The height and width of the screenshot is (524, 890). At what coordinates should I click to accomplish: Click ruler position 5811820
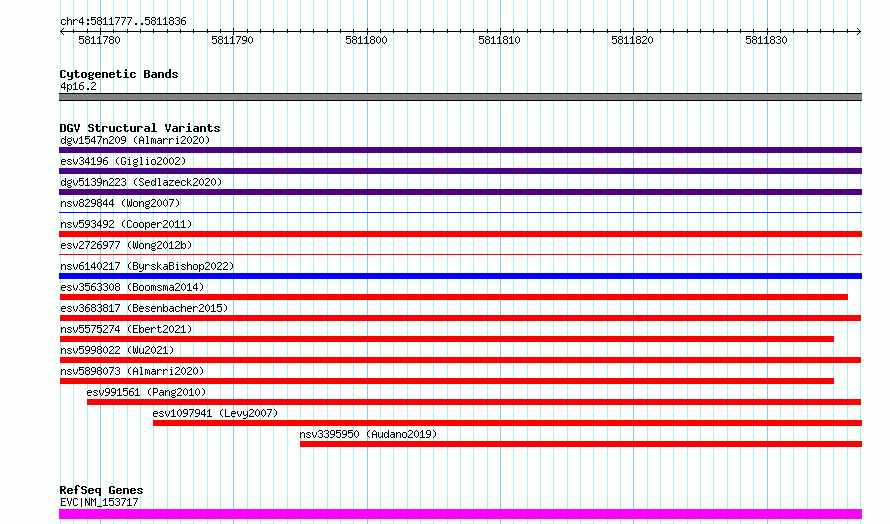632,40
